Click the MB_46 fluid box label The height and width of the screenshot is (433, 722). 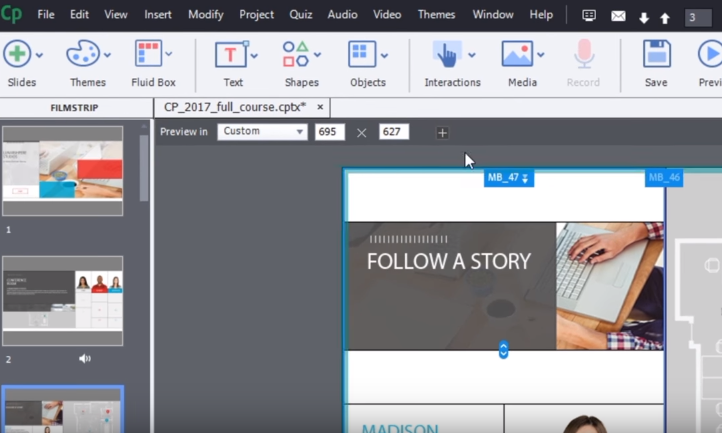[x=664, y=178]
